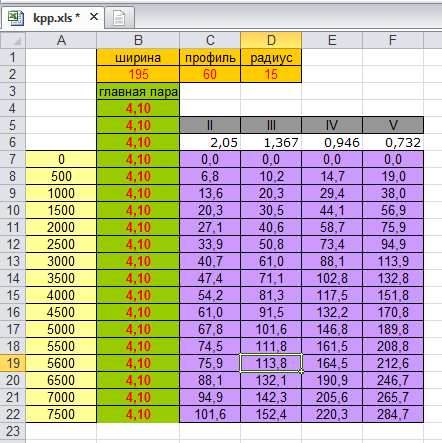This screenshot has height=443, width=442.
Task: Select speed cell 265,7
Action: [x=393, y=397]
